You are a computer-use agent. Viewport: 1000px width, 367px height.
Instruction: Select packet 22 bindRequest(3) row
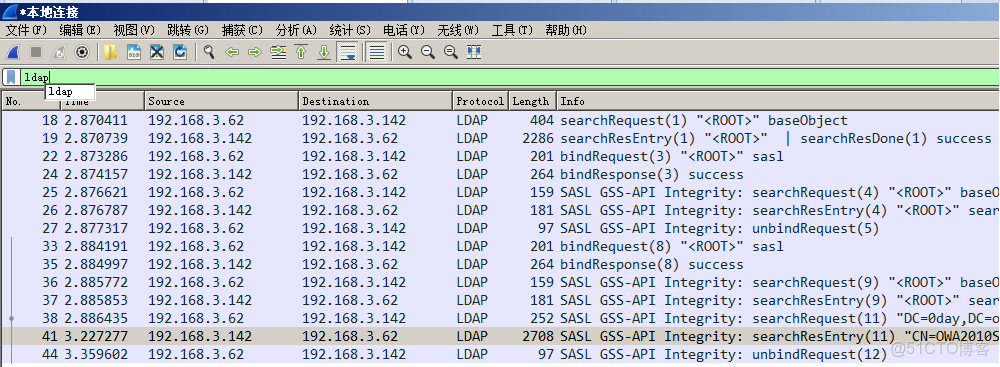tap(500, 156)
